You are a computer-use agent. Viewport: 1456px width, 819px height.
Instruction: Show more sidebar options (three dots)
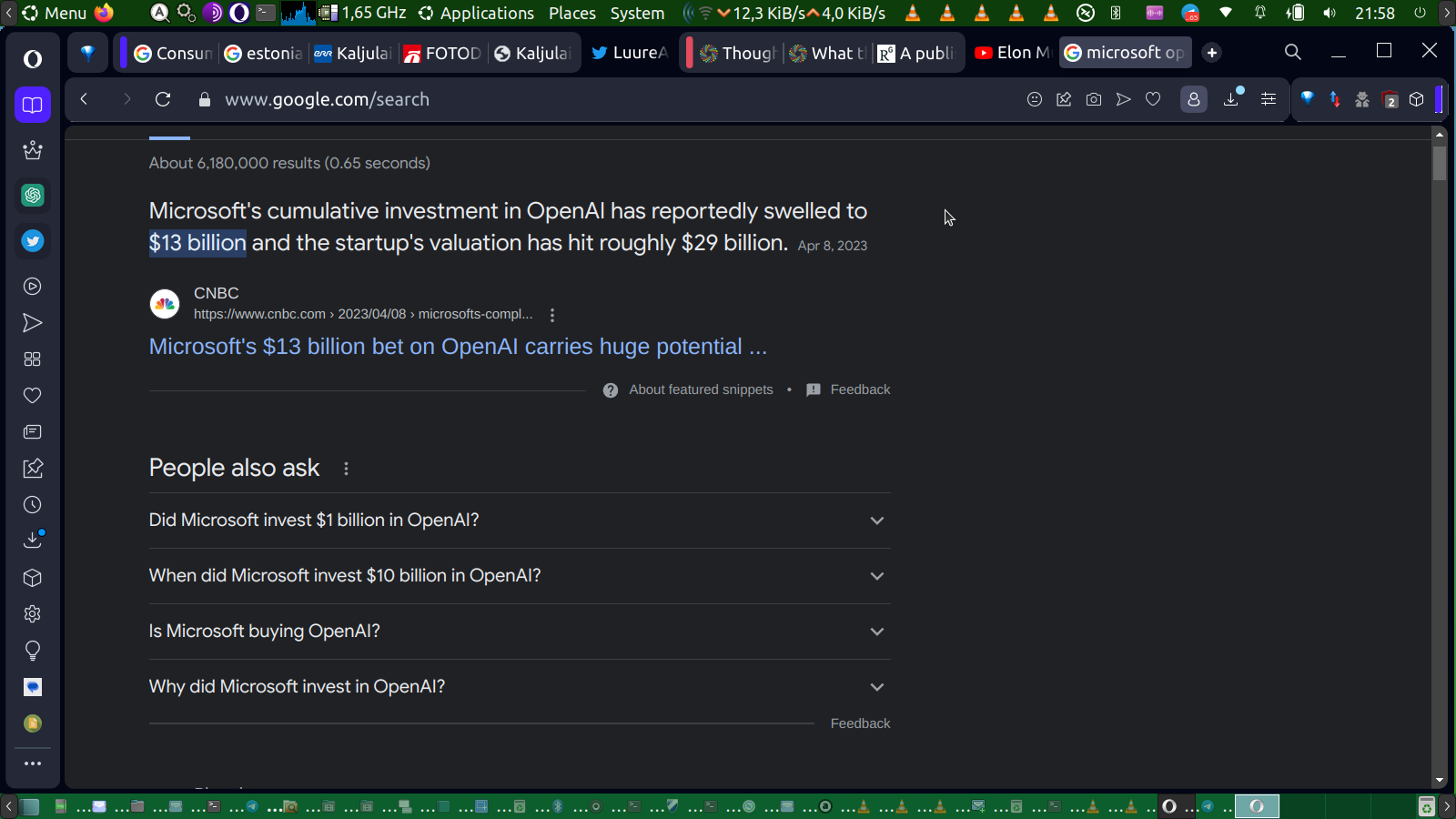[x=33, y=763]
